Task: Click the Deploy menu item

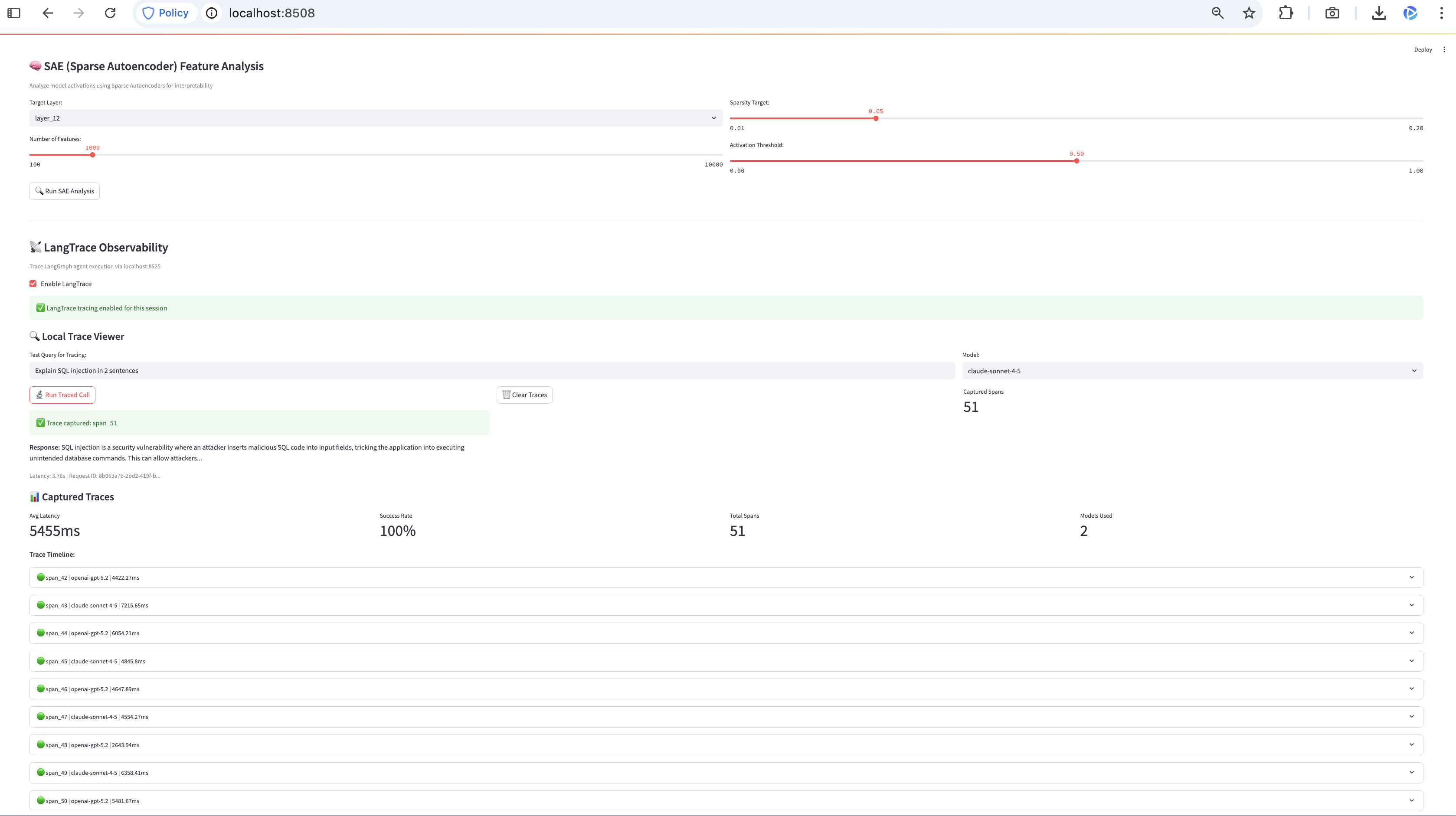Action: [1423, 50]
